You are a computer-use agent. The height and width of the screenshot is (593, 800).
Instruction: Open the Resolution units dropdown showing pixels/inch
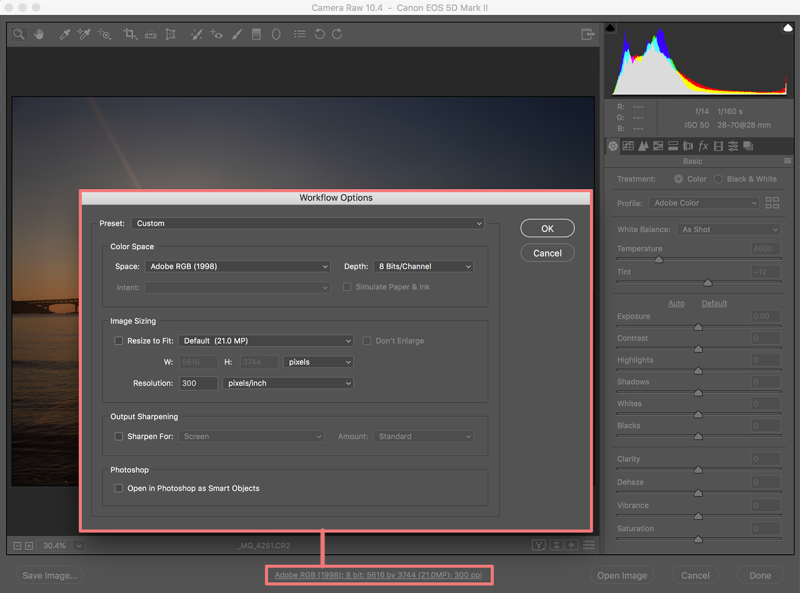click(x=288, y=383)
